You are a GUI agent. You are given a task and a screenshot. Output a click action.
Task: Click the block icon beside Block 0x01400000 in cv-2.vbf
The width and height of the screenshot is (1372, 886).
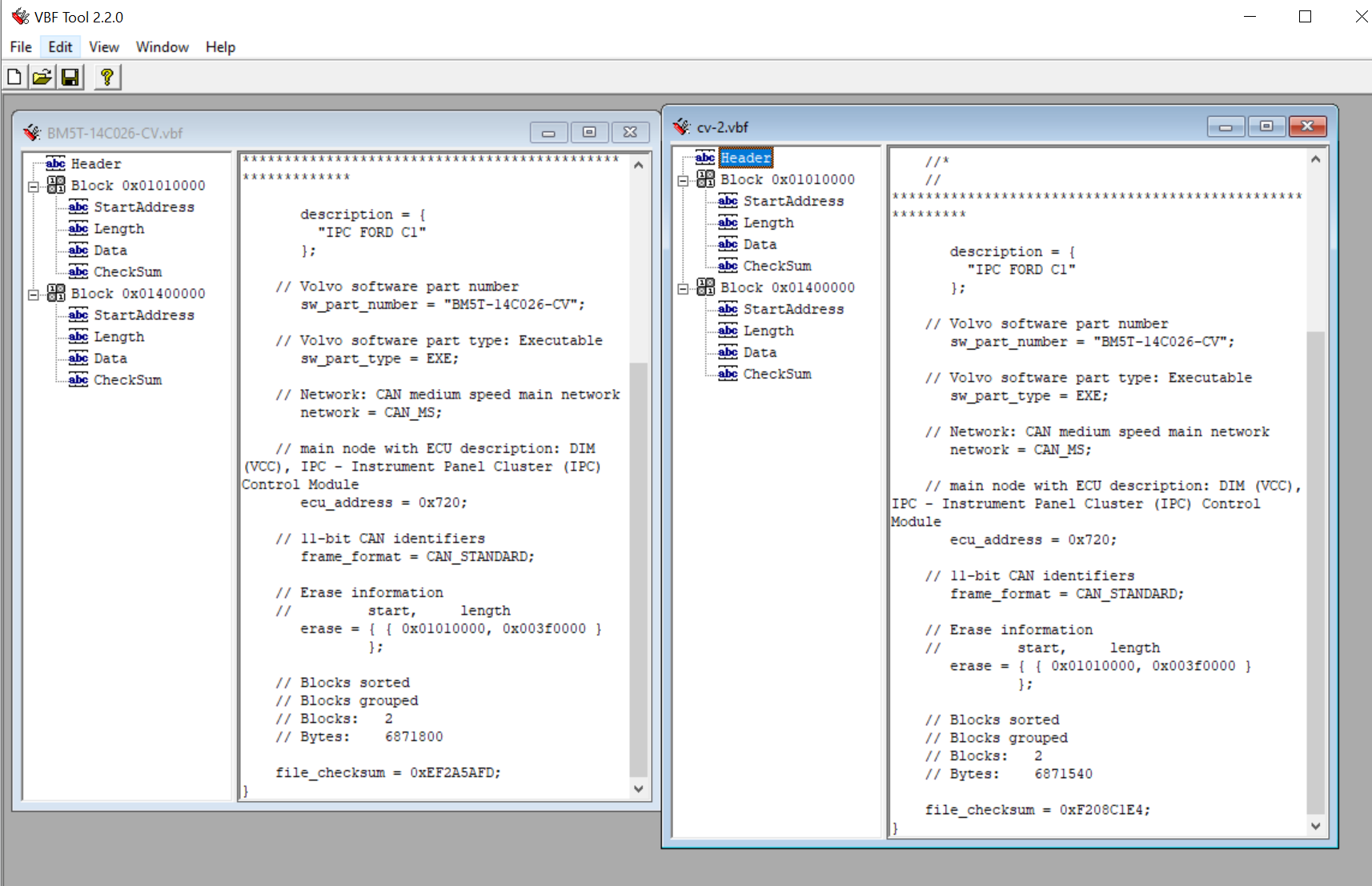pos(705,287)
